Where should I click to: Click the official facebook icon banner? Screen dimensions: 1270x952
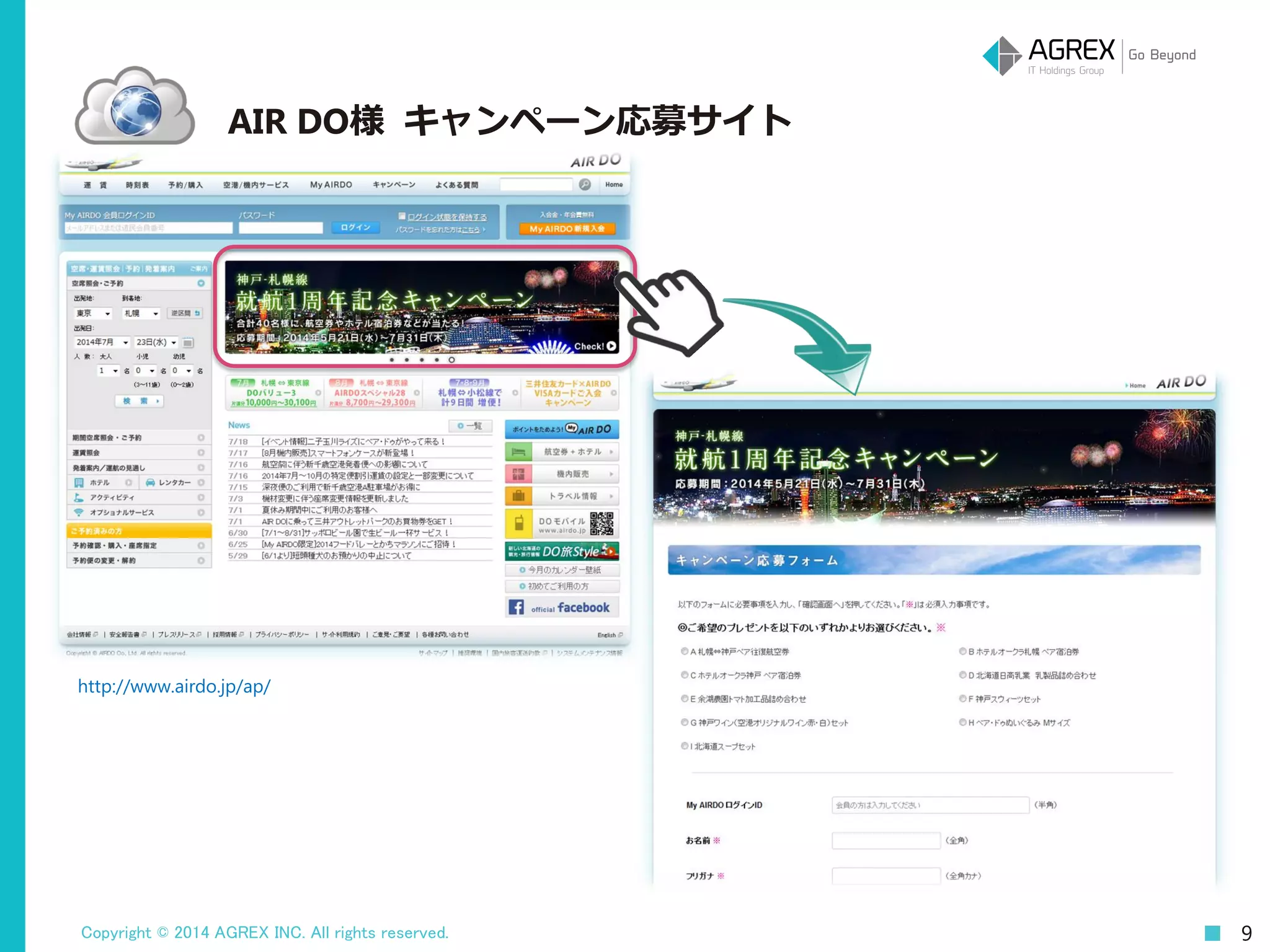(562, 607)
